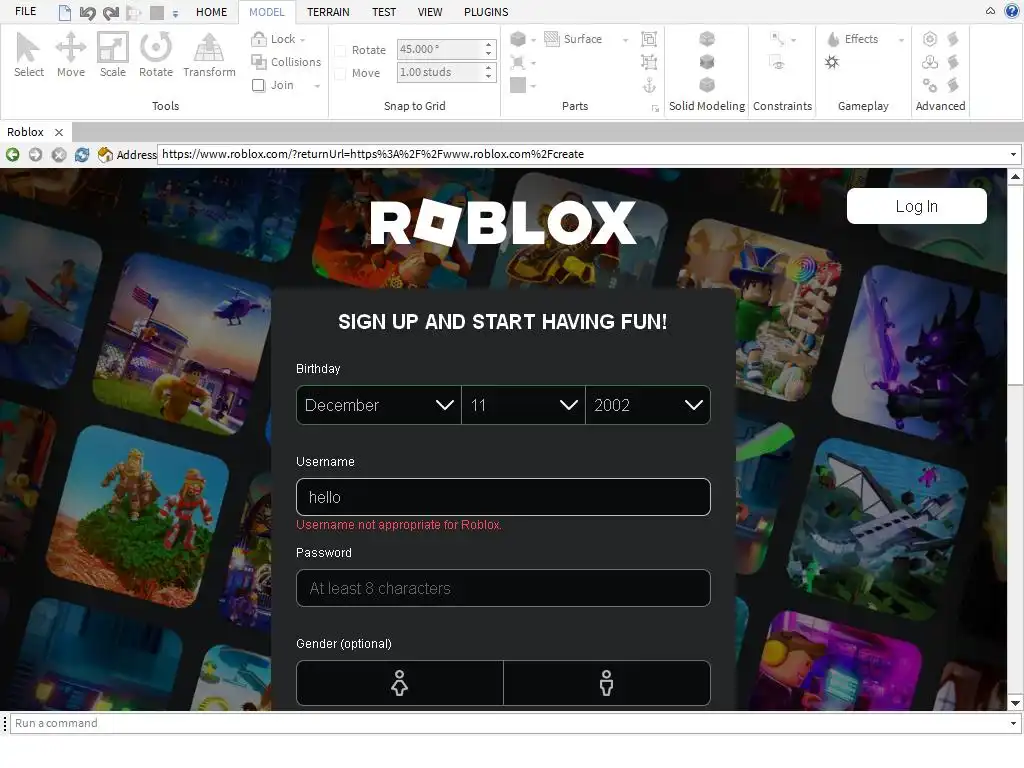Toggle the Join checkbox
1024x768 pixels.
(x=259, y=86)
